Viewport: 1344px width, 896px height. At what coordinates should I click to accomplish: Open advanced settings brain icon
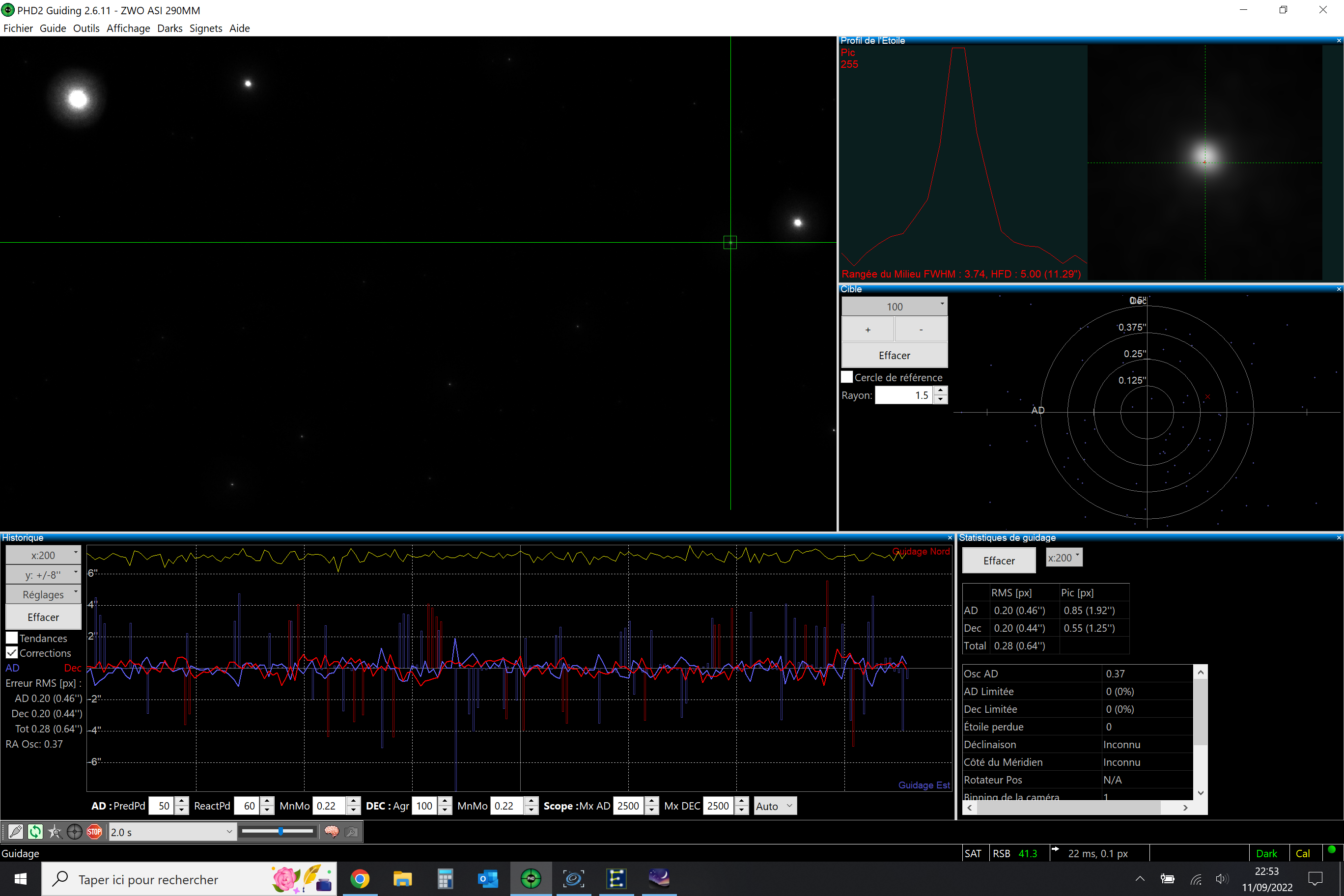[332, 832]
